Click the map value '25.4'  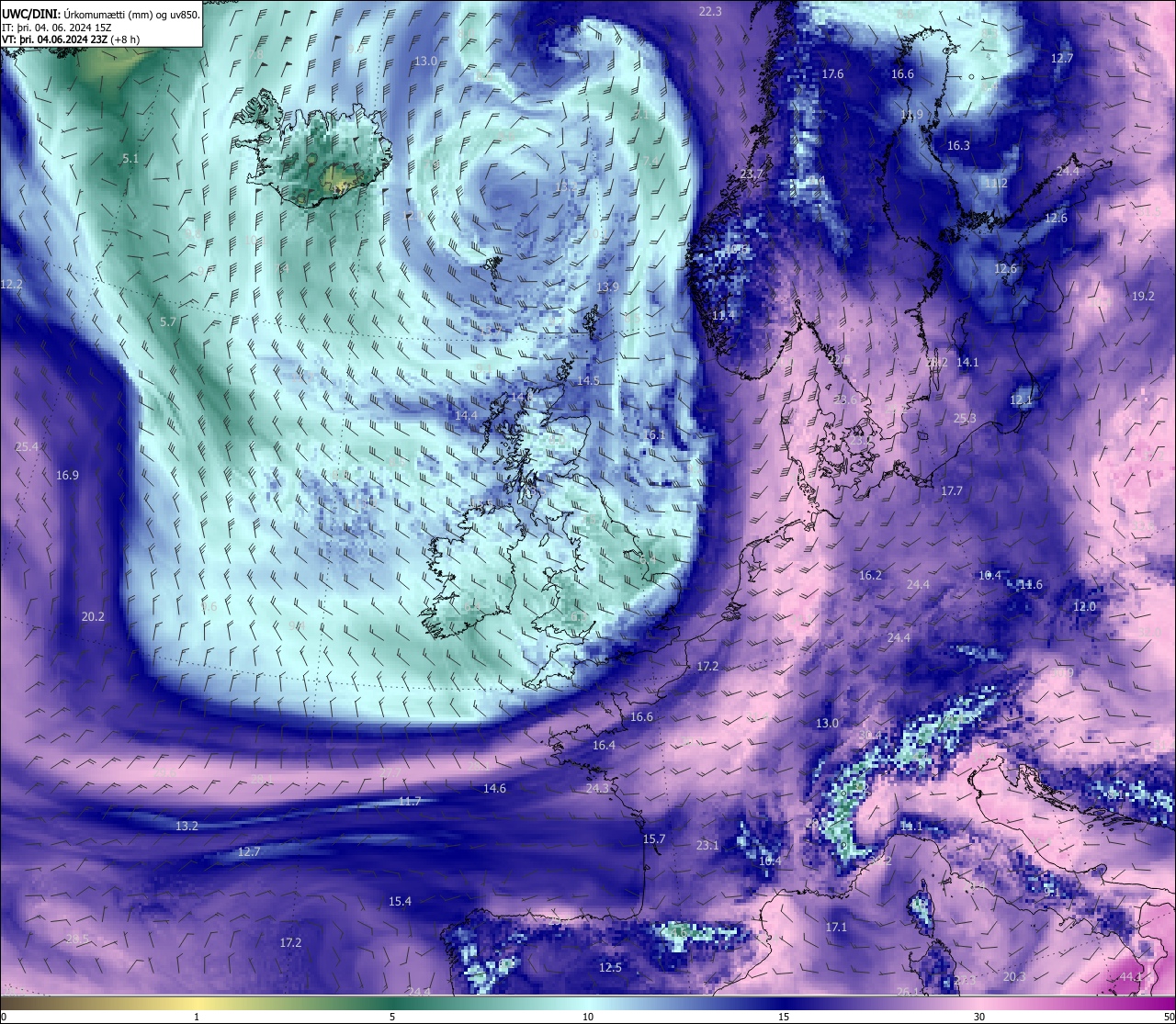tap(27, 446)
